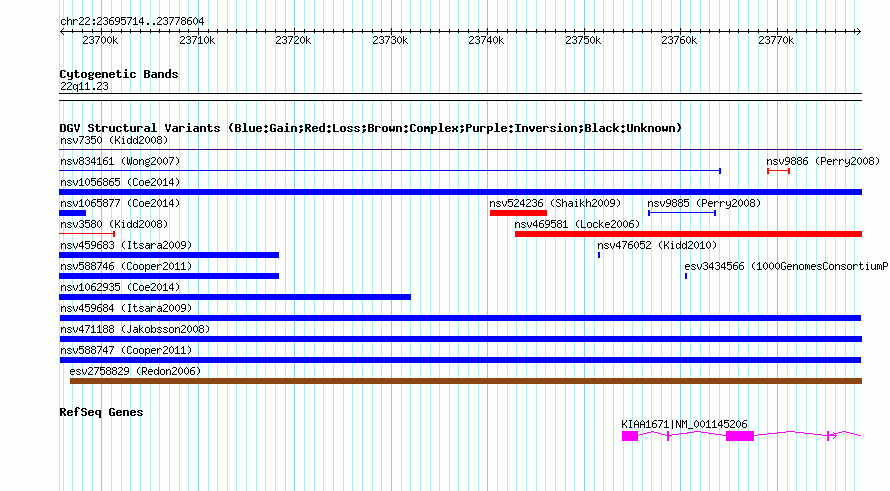Click the nsv459684 (Itsara2009) blue bar
The image size is (890, 491).
coord(460,318)
